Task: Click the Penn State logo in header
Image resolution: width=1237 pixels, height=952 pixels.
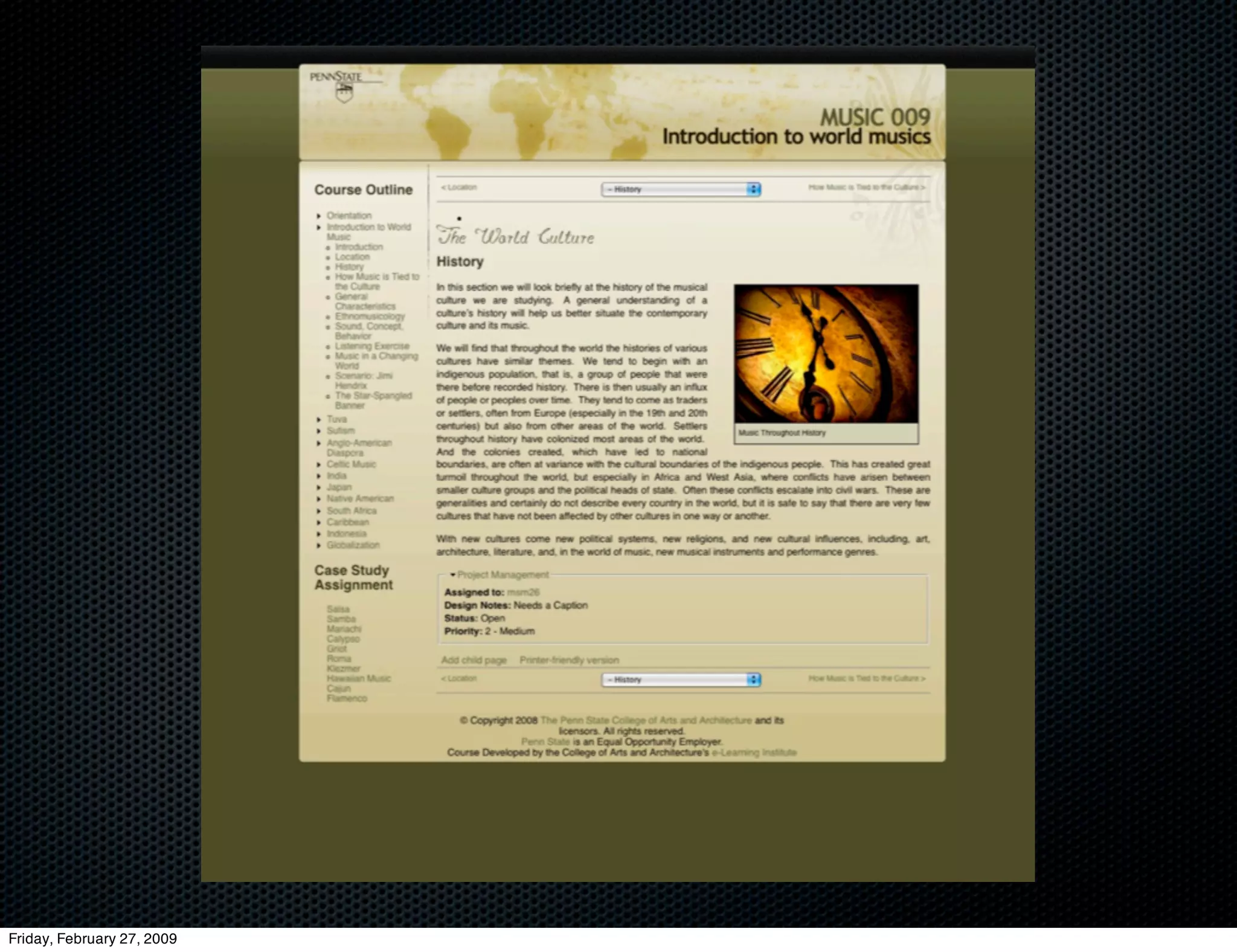Action: coord(345,86)
